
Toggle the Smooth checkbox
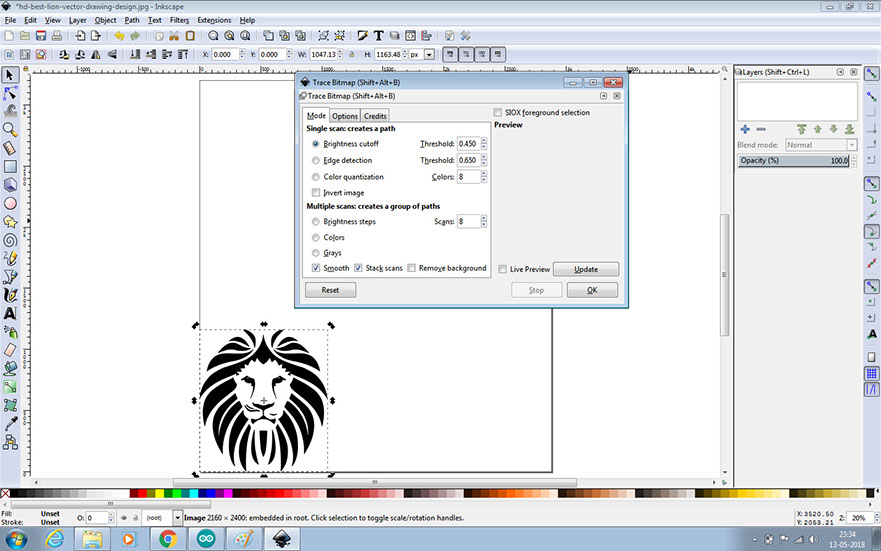(316, 268)
